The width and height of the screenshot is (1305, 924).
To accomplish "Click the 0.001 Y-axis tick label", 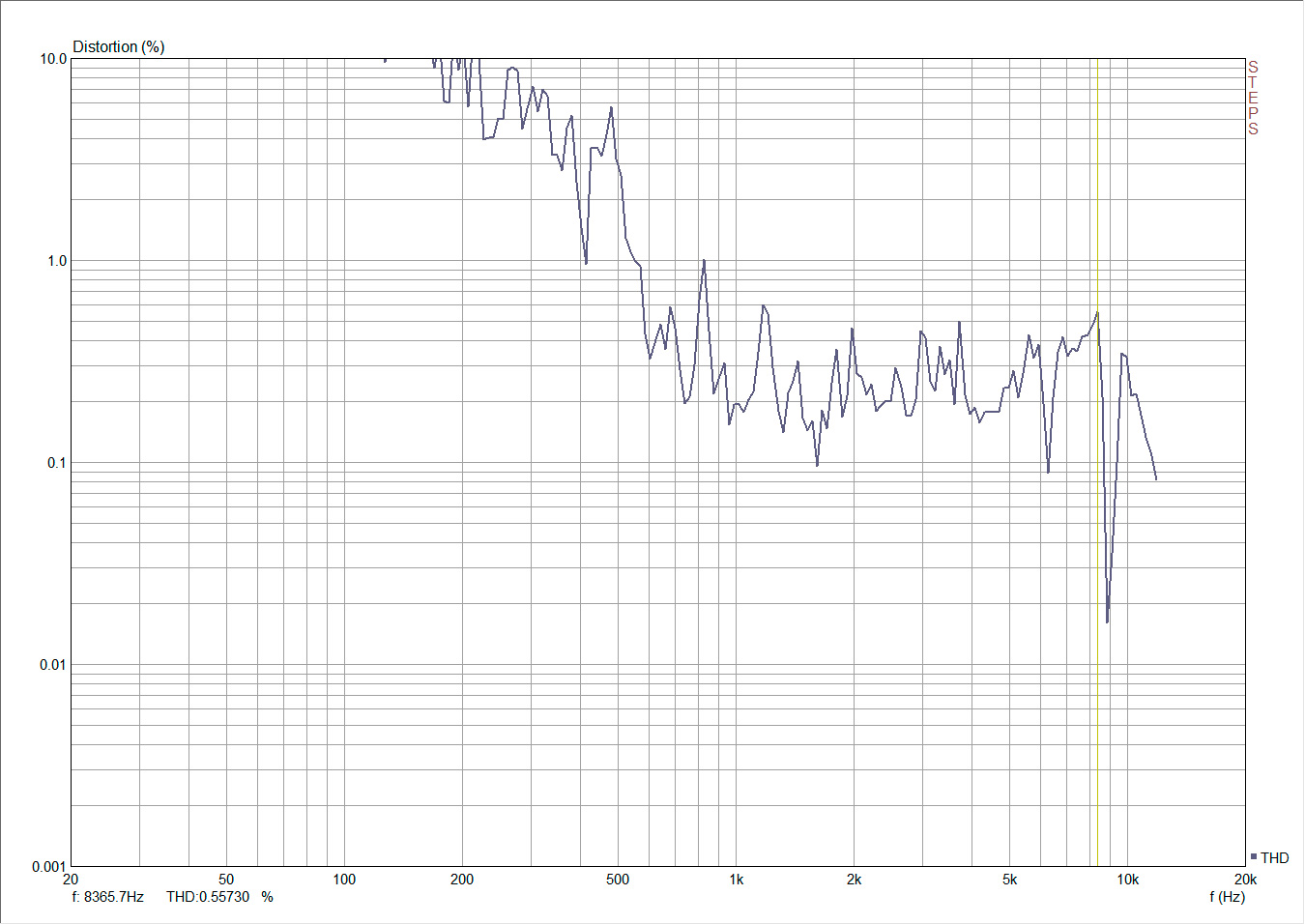I will pos(50,866).
